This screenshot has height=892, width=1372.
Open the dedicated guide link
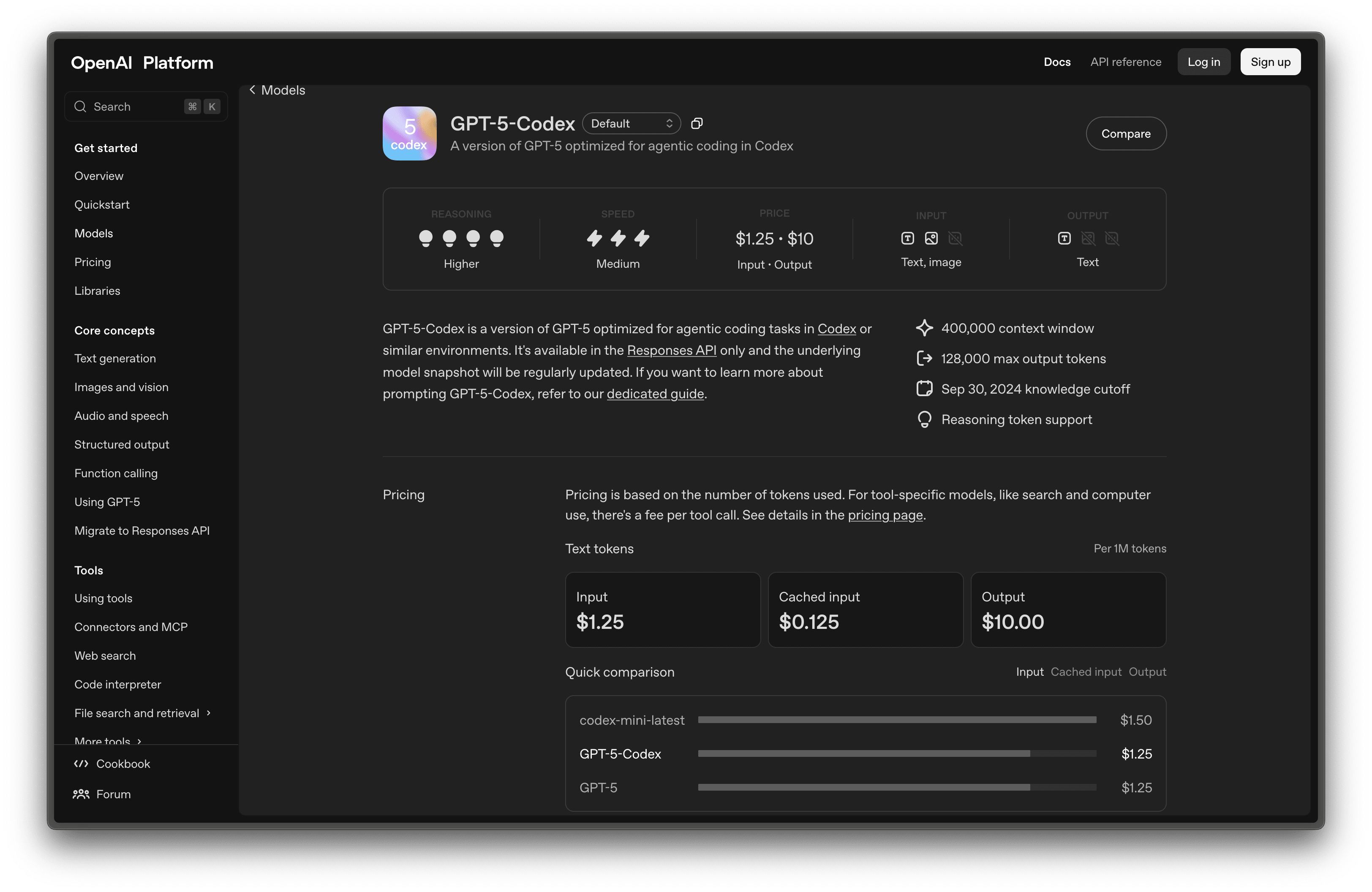tap(655, 394)
